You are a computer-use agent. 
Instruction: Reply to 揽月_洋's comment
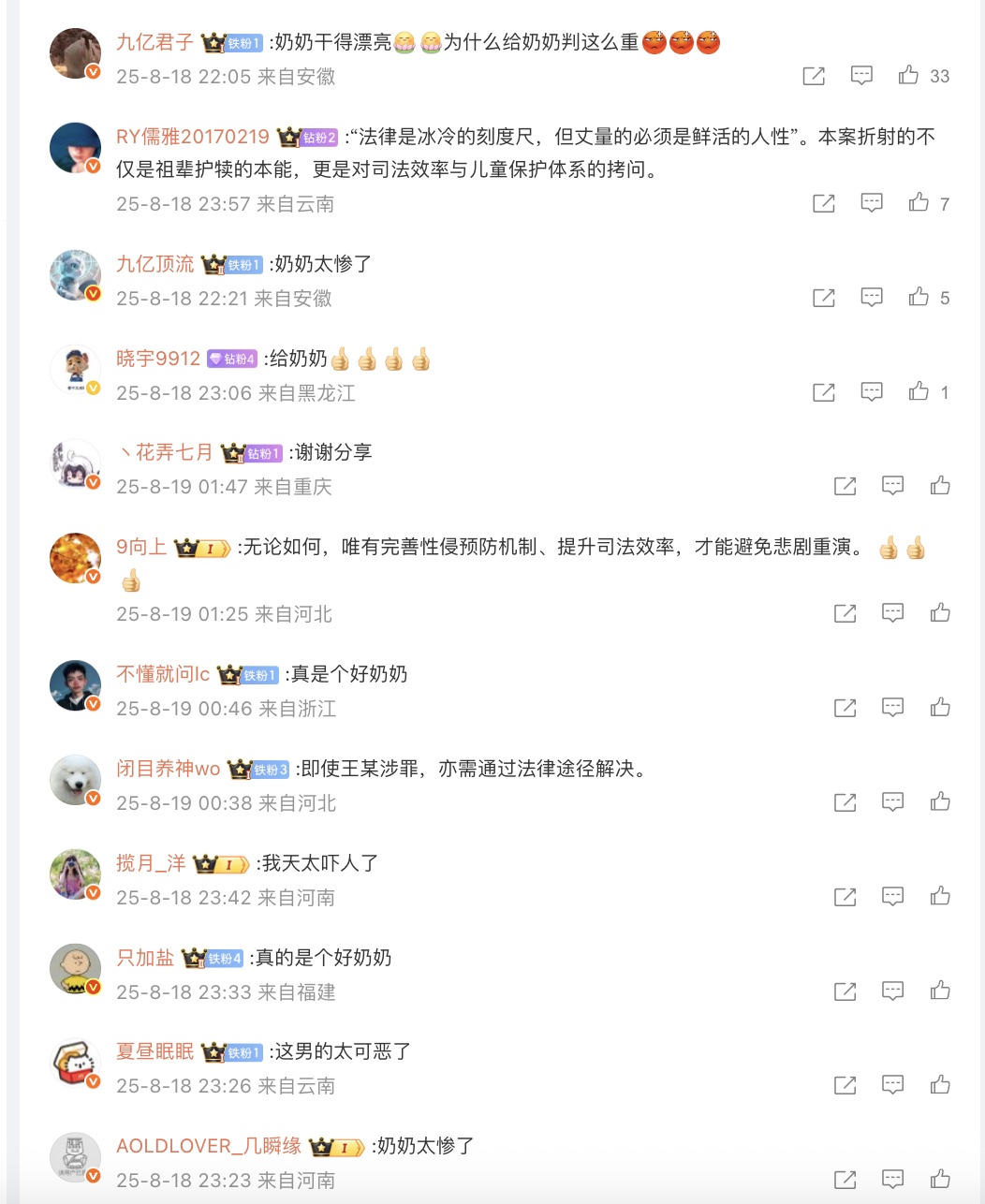pyautogui.click(x=893, y=897)
